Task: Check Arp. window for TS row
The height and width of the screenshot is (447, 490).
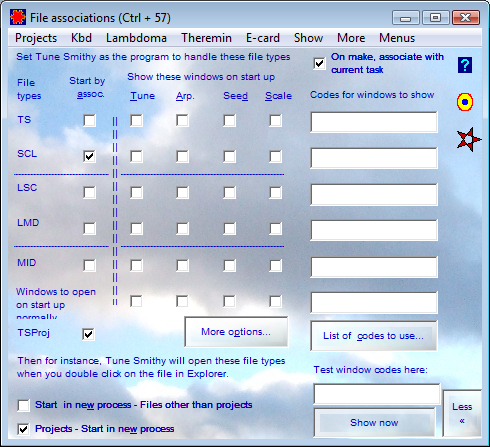Action: click(x=182, y=120)
